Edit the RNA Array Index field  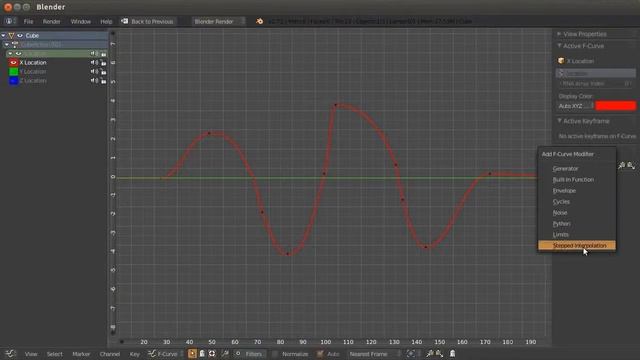[596, 83]
